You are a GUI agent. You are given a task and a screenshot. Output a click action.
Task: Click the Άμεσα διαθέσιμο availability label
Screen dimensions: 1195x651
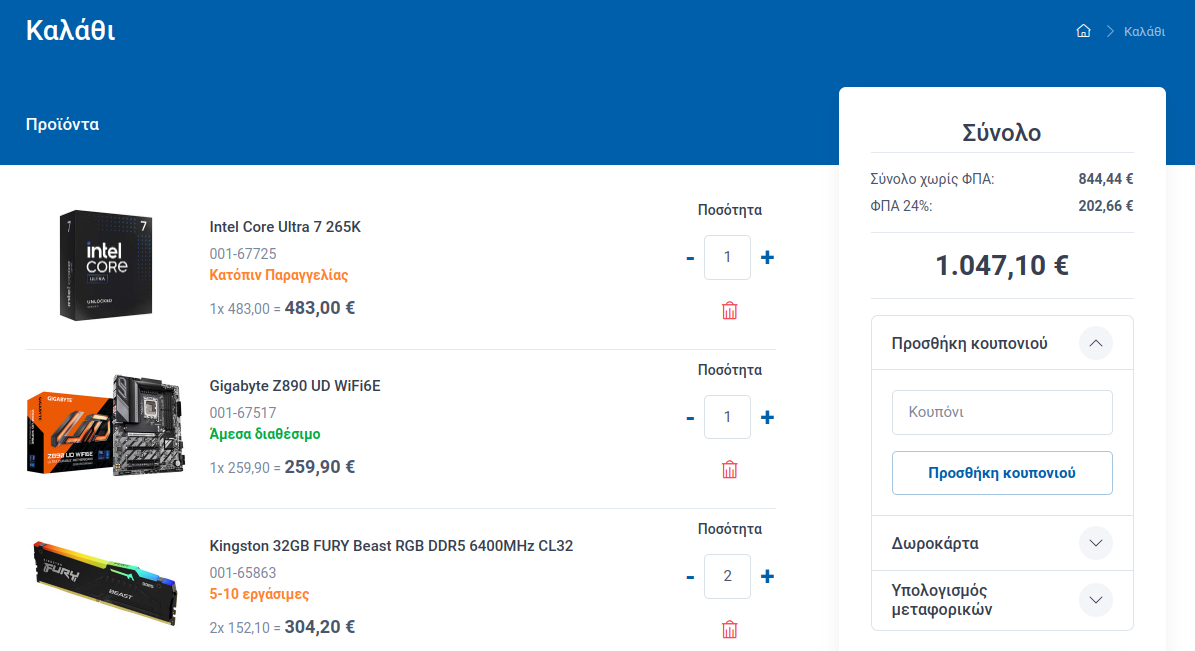point(265,434)
